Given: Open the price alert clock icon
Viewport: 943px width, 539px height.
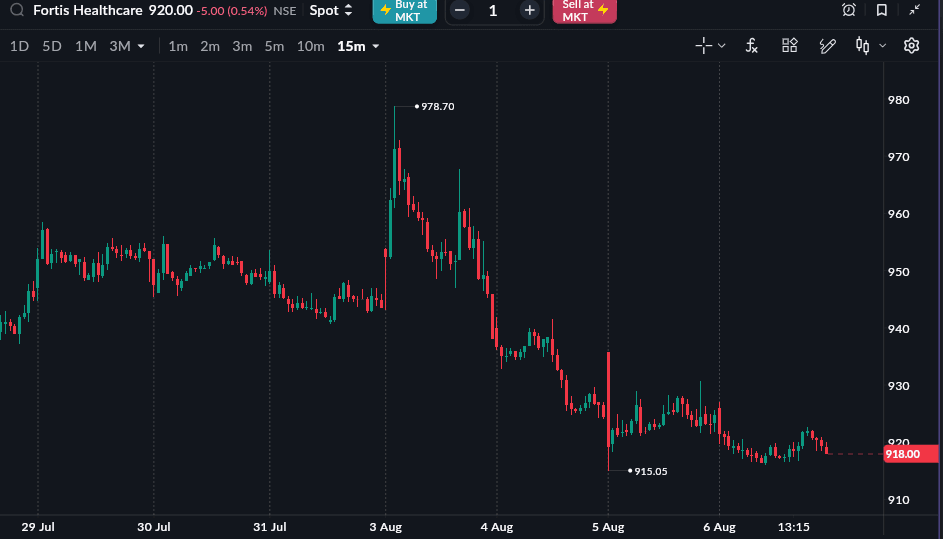Looking at the screenshot, I should (x=849, y=10).
